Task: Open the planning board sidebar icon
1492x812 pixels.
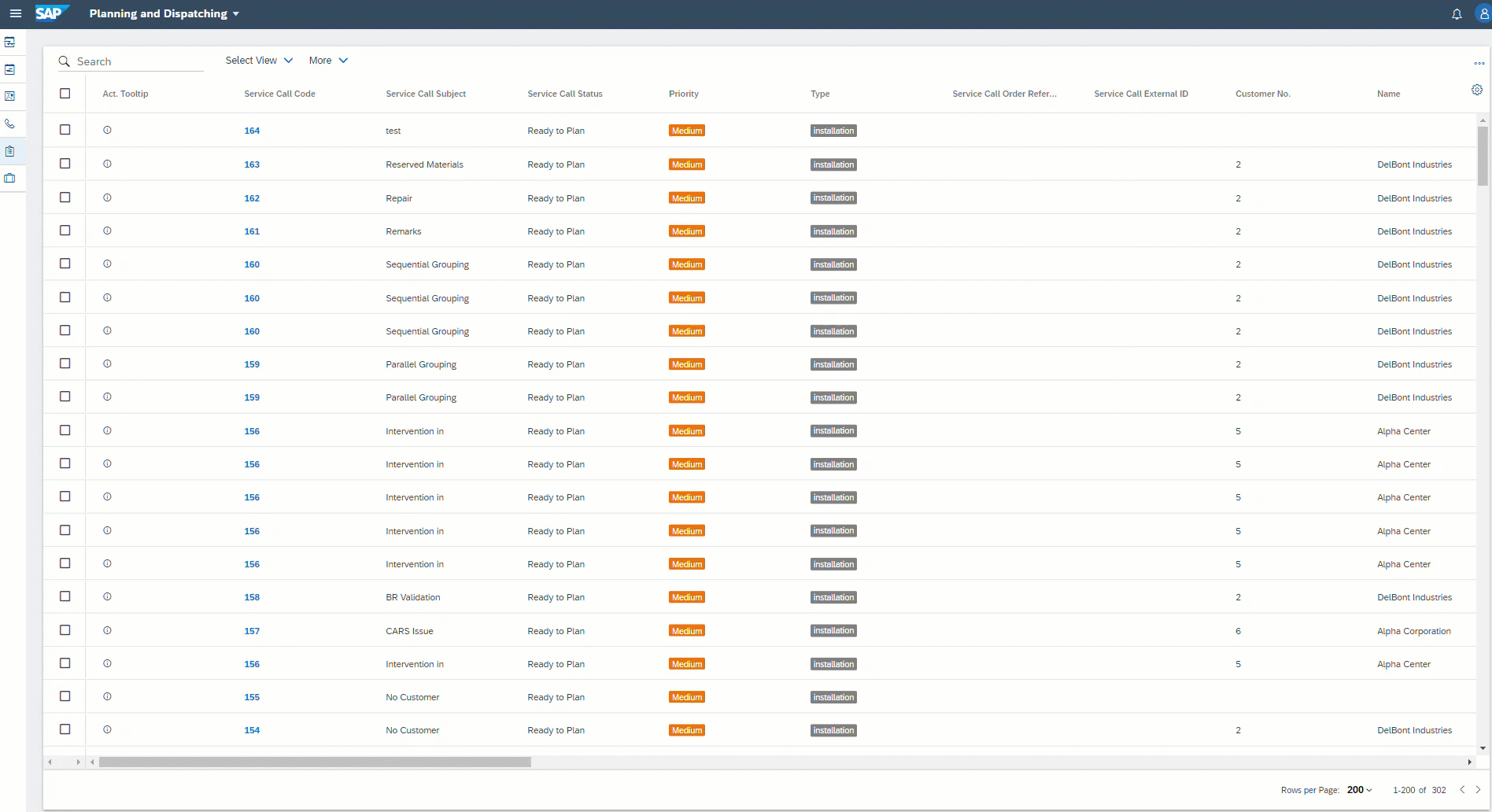Action: (x=10, y=42)
